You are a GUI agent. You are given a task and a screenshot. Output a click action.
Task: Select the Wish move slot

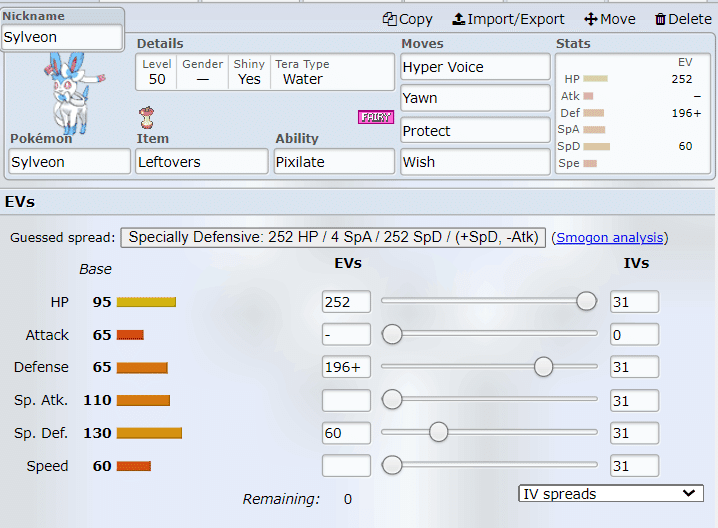click(475, 162)
